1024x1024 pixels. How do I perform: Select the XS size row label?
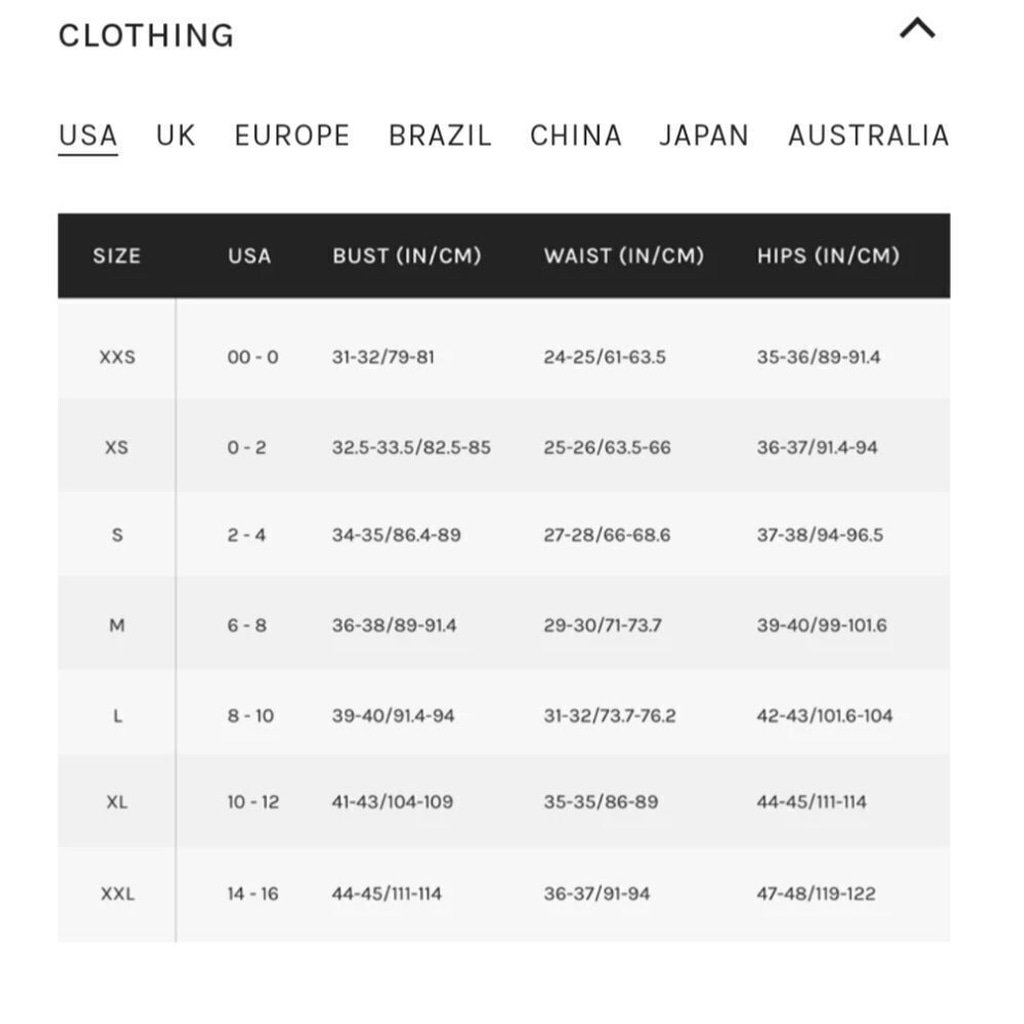click(117, 447)
